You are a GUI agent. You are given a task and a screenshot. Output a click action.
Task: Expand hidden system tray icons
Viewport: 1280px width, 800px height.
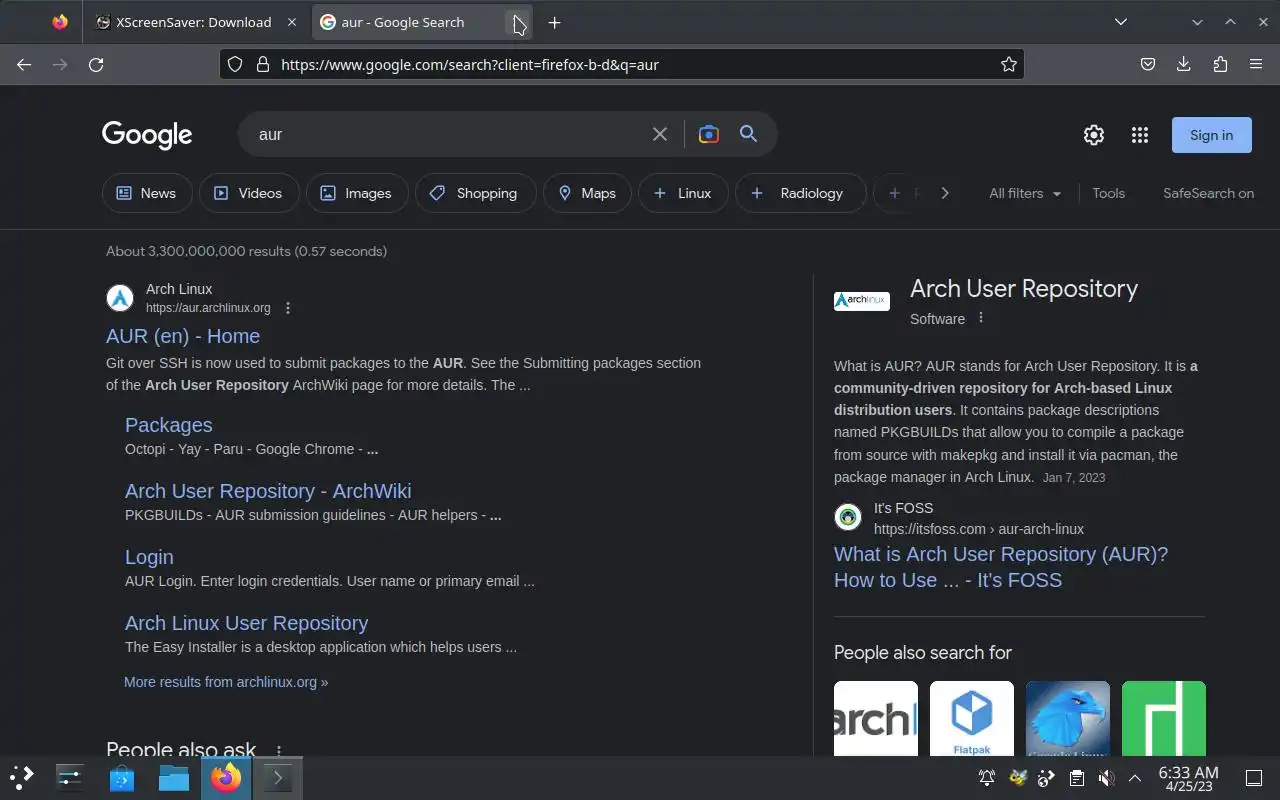1135,778
